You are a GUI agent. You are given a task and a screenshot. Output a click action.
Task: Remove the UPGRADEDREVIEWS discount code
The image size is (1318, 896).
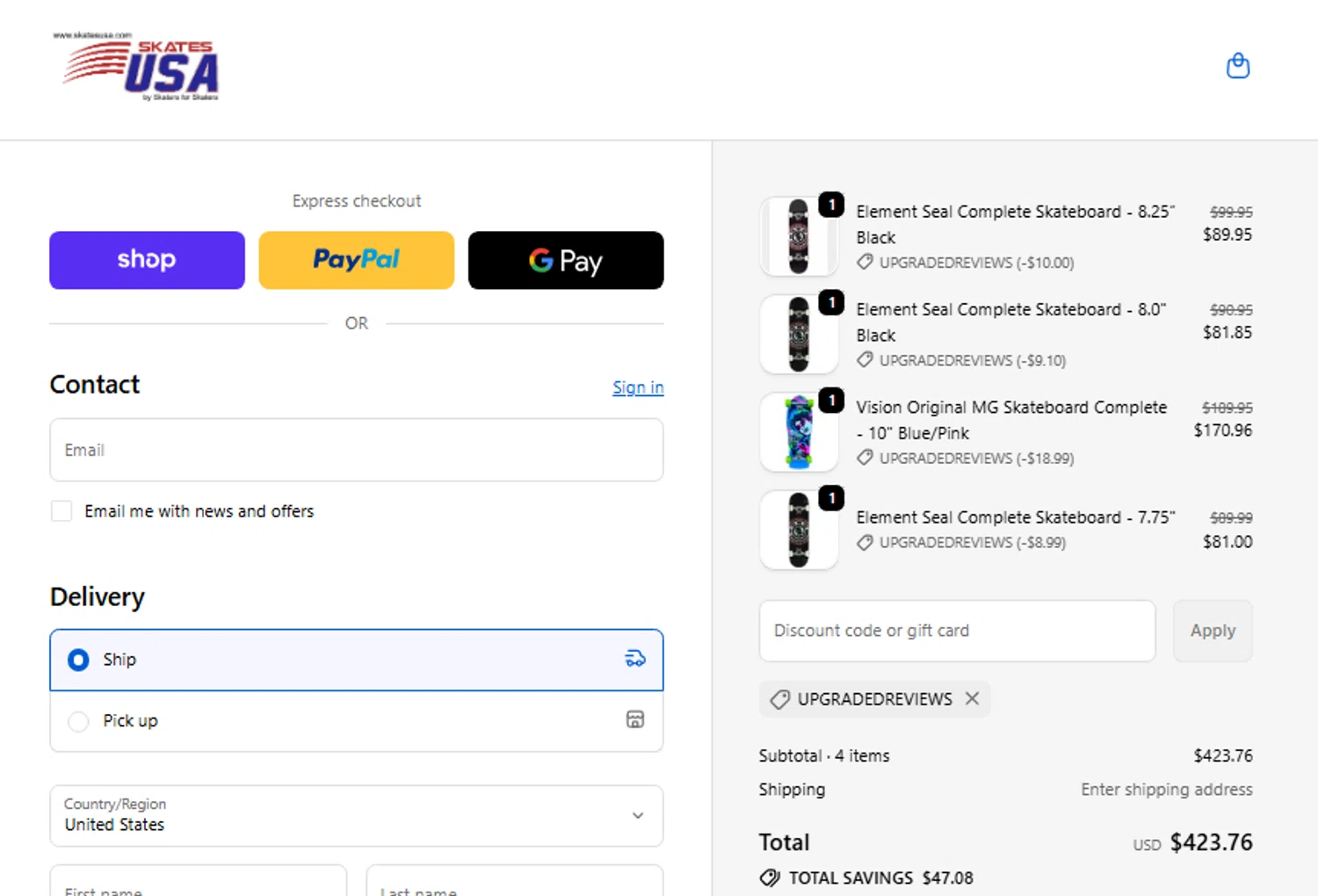972,698
